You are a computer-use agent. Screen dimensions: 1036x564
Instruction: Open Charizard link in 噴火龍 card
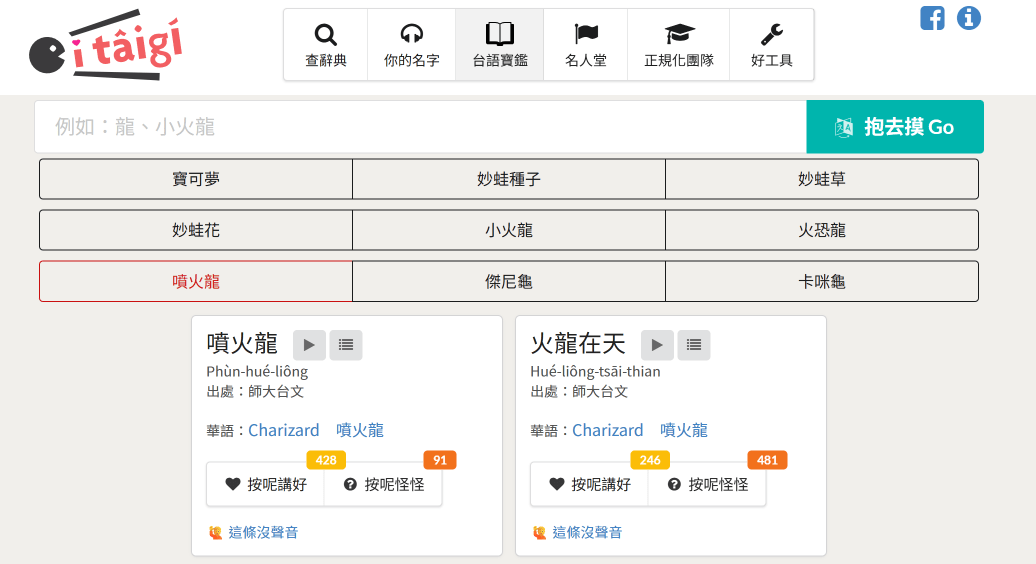(x=283, y=431)
